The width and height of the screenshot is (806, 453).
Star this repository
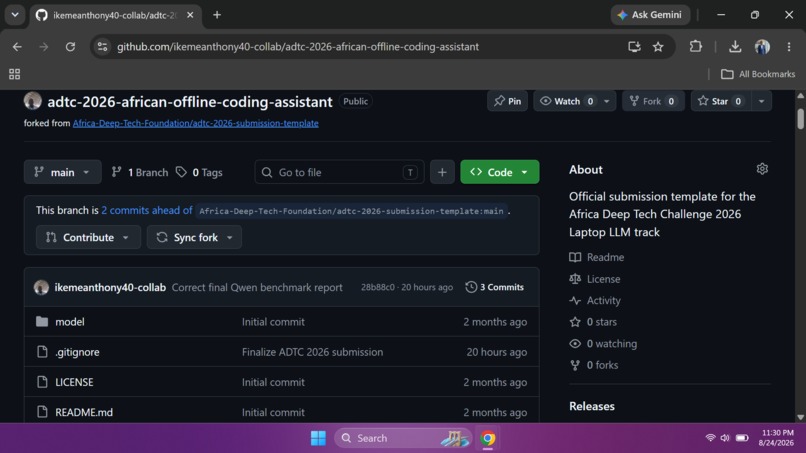click(x=721, y=101)
